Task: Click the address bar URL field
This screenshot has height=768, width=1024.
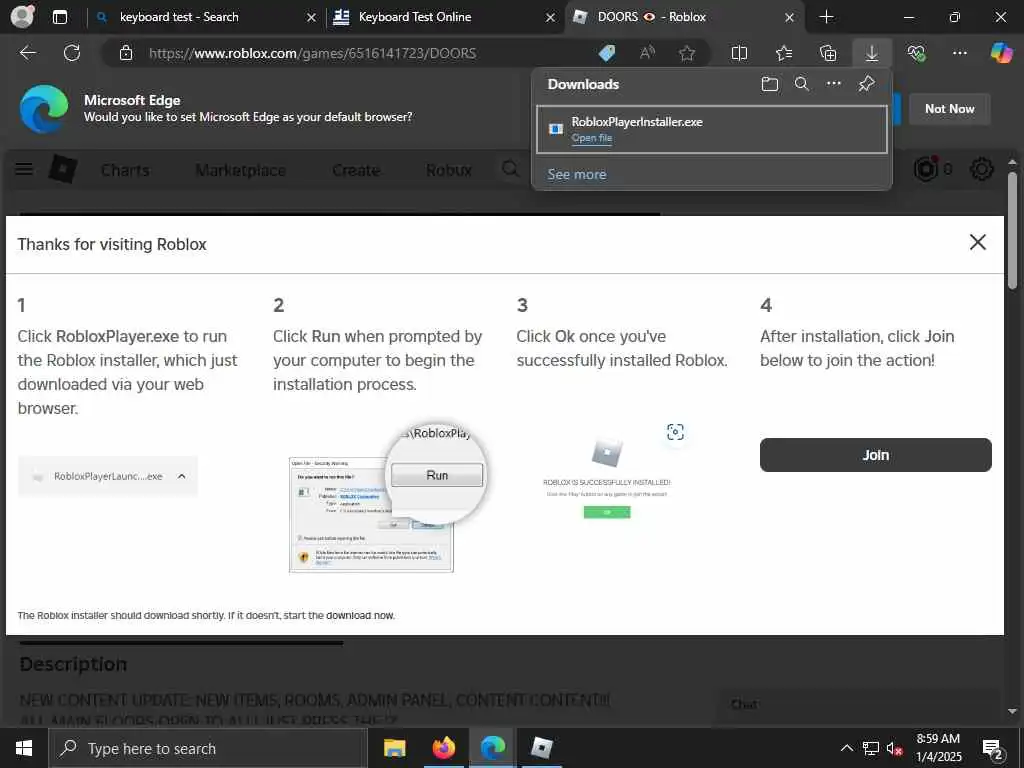Action: tap(312, 53)
